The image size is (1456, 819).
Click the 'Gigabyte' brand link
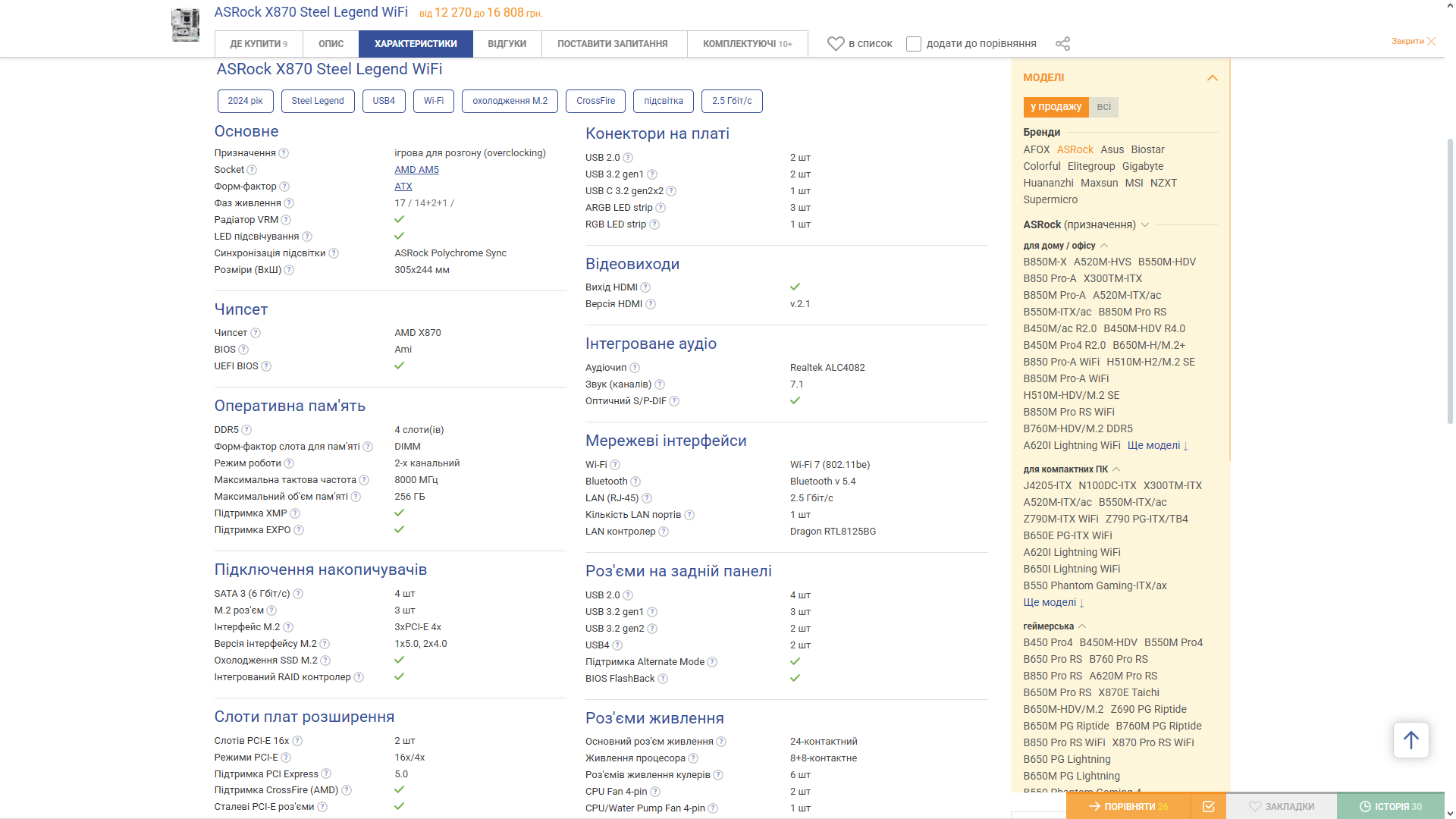pos(1143,167)
